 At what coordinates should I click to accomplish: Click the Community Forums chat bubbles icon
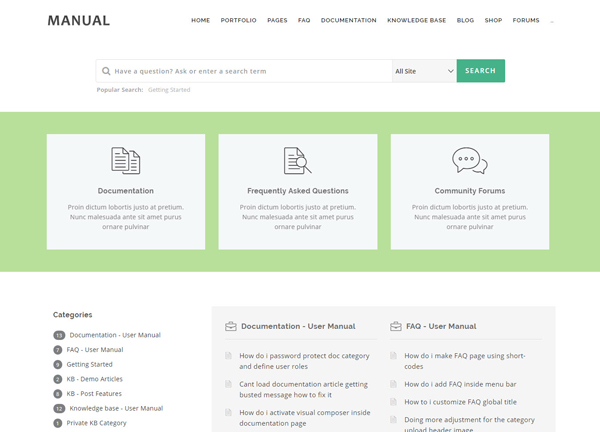click(x=469, y=160)
